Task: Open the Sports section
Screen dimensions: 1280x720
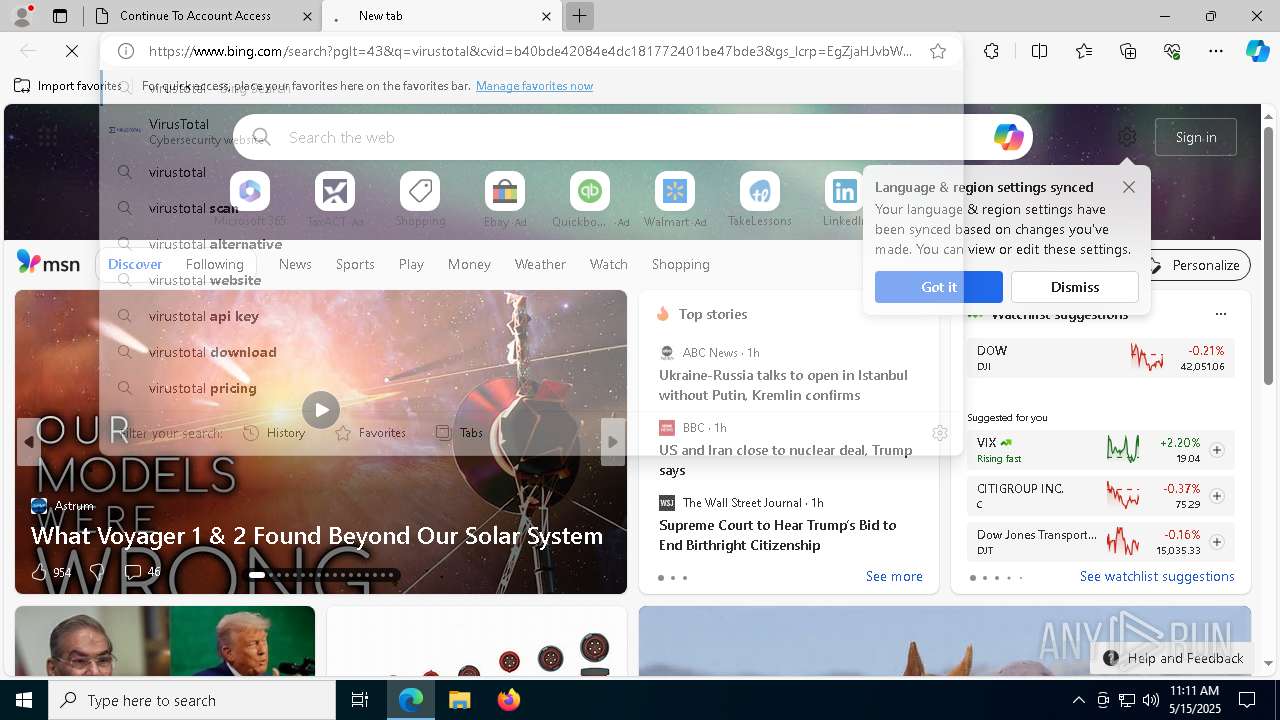Action: 355,264
